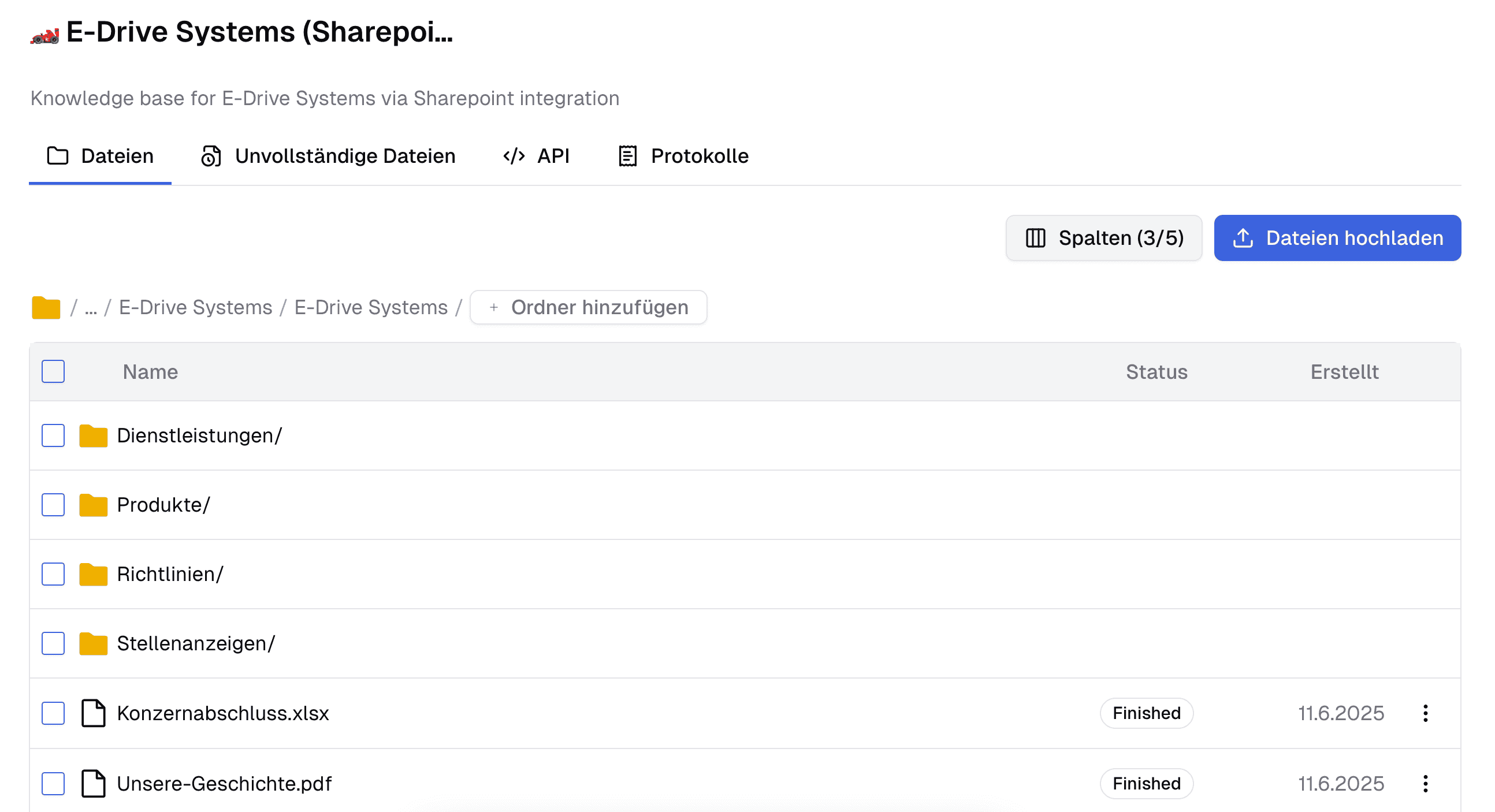Click the Stellenanzeigen folder icon

click(93, 644)
